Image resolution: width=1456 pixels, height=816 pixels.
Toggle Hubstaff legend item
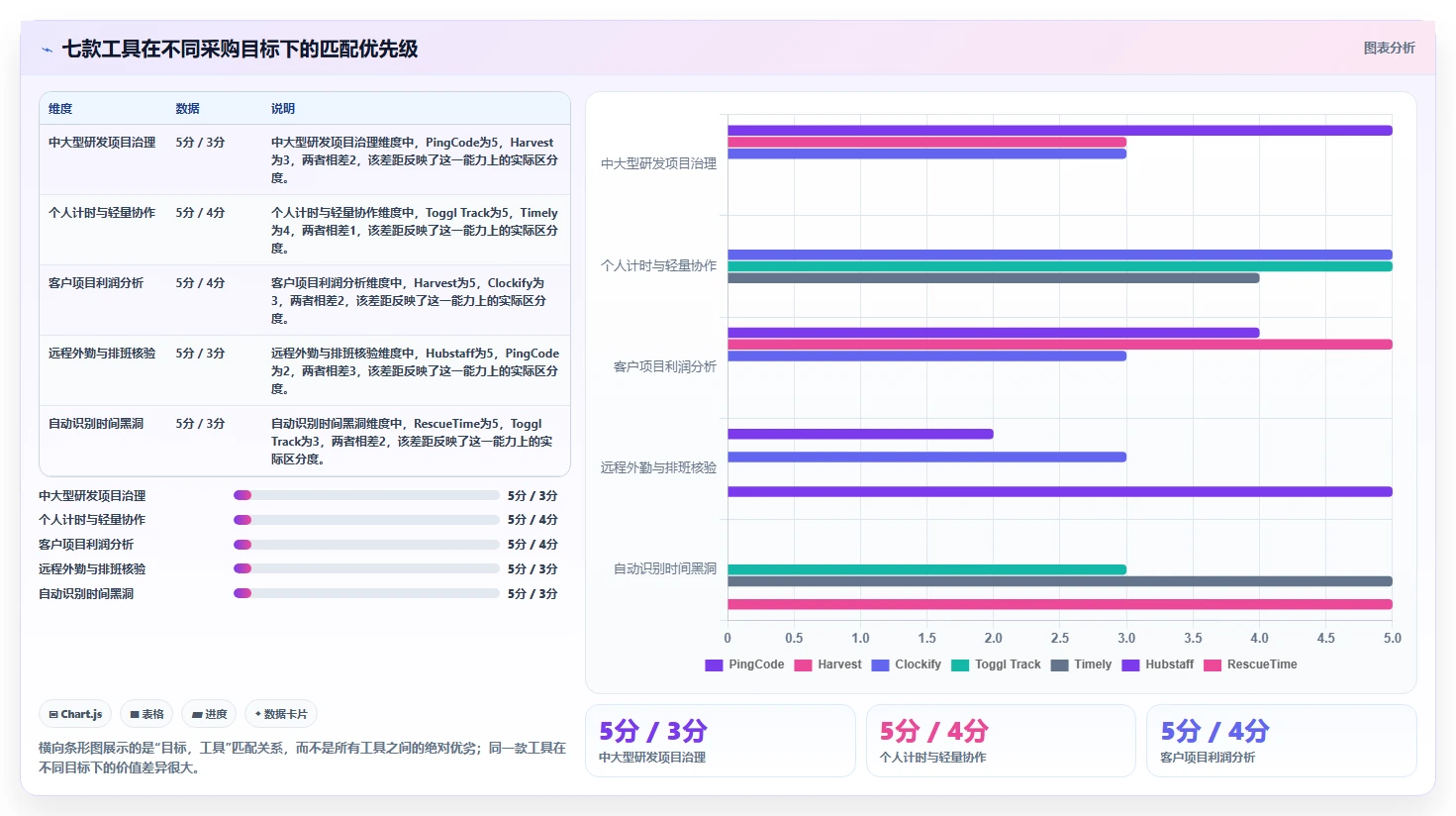pos(1157,664)
